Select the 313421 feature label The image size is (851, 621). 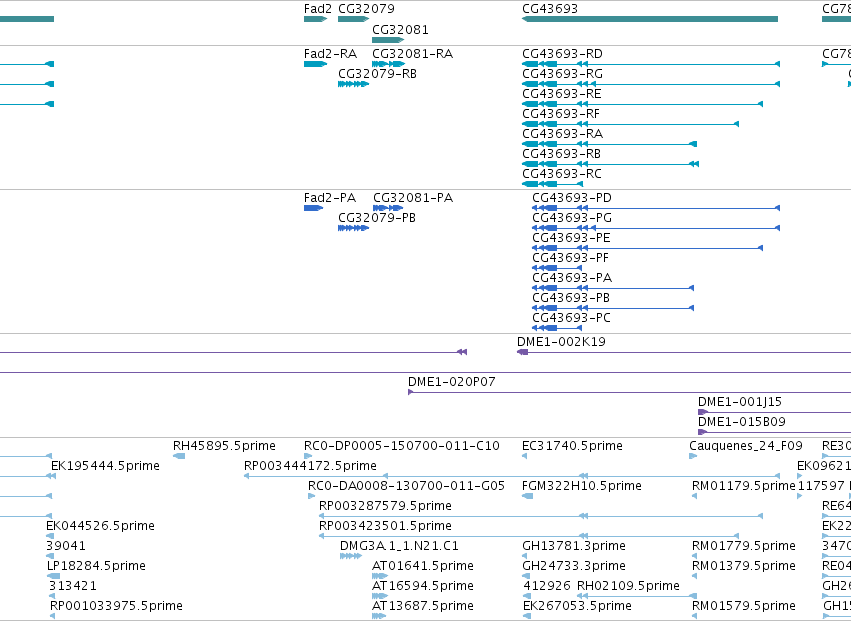pos(73,587)
